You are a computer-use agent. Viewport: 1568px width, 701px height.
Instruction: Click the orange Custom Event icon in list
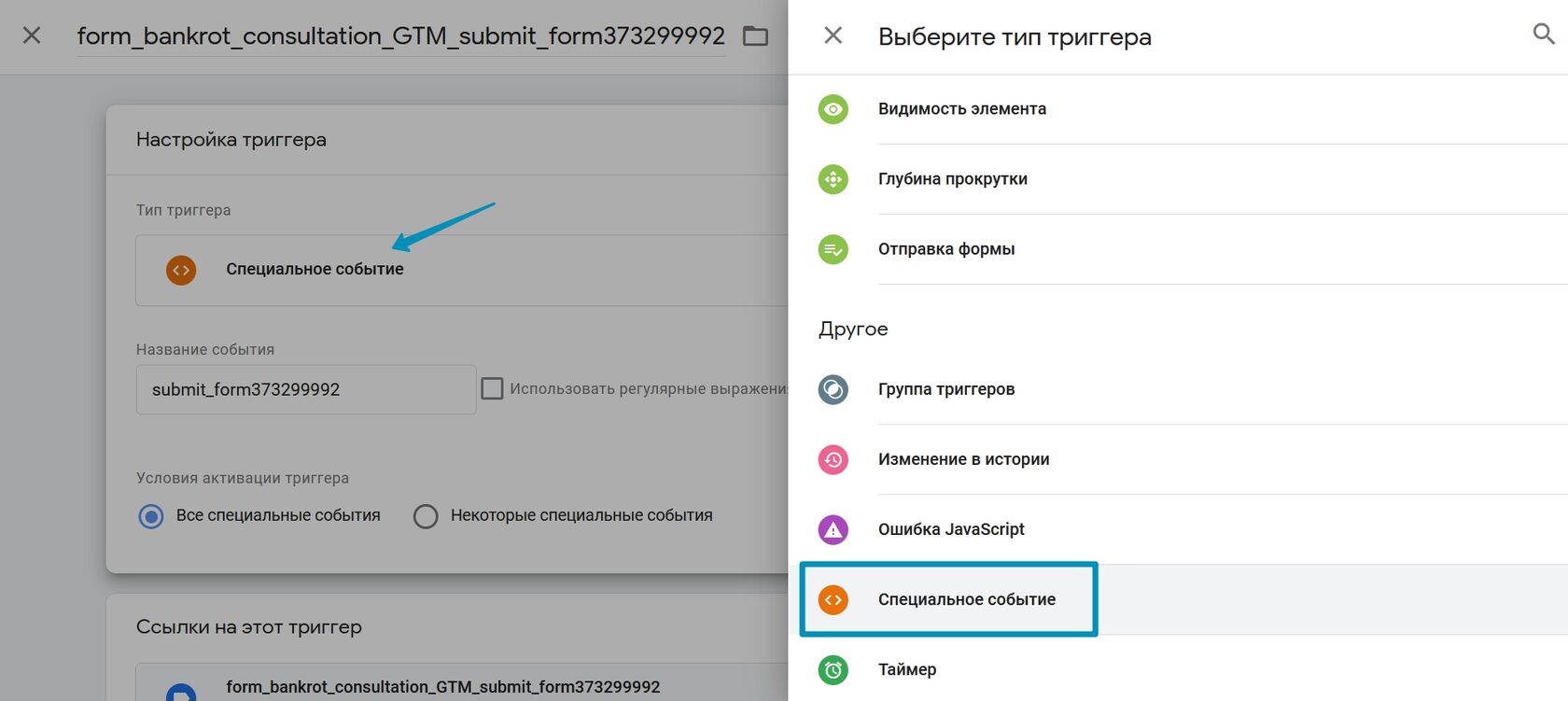click(x=833, y=599)
